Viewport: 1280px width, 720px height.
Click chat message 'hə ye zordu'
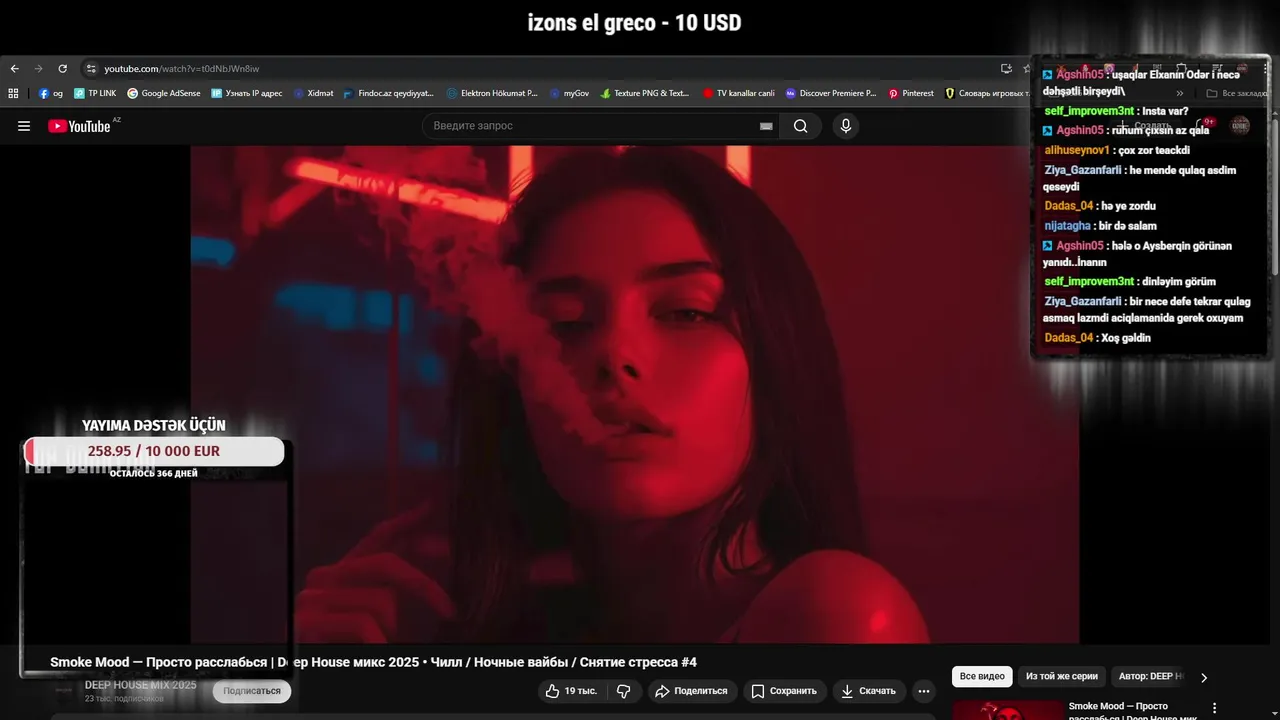click(1128, 206)
